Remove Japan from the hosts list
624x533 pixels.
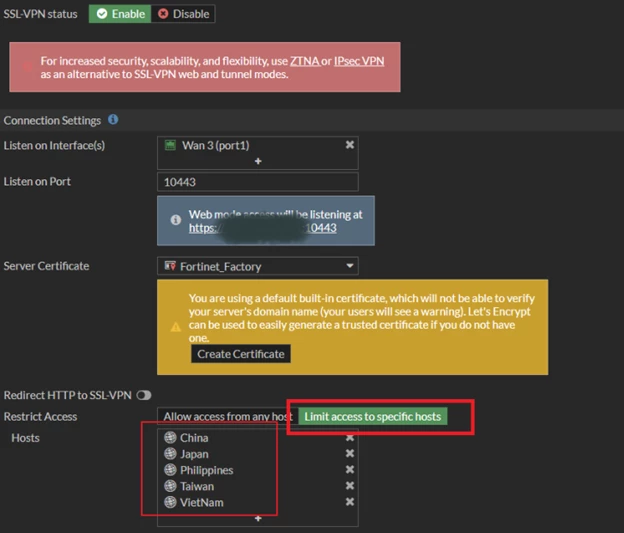click(350, 453)
